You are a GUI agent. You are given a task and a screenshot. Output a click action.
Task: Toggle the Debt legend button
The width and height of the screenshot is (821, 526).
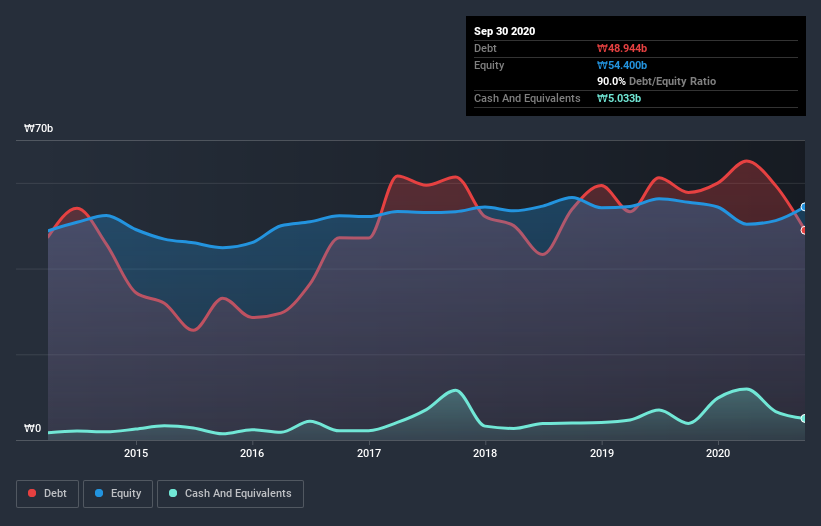pos(47,494)
